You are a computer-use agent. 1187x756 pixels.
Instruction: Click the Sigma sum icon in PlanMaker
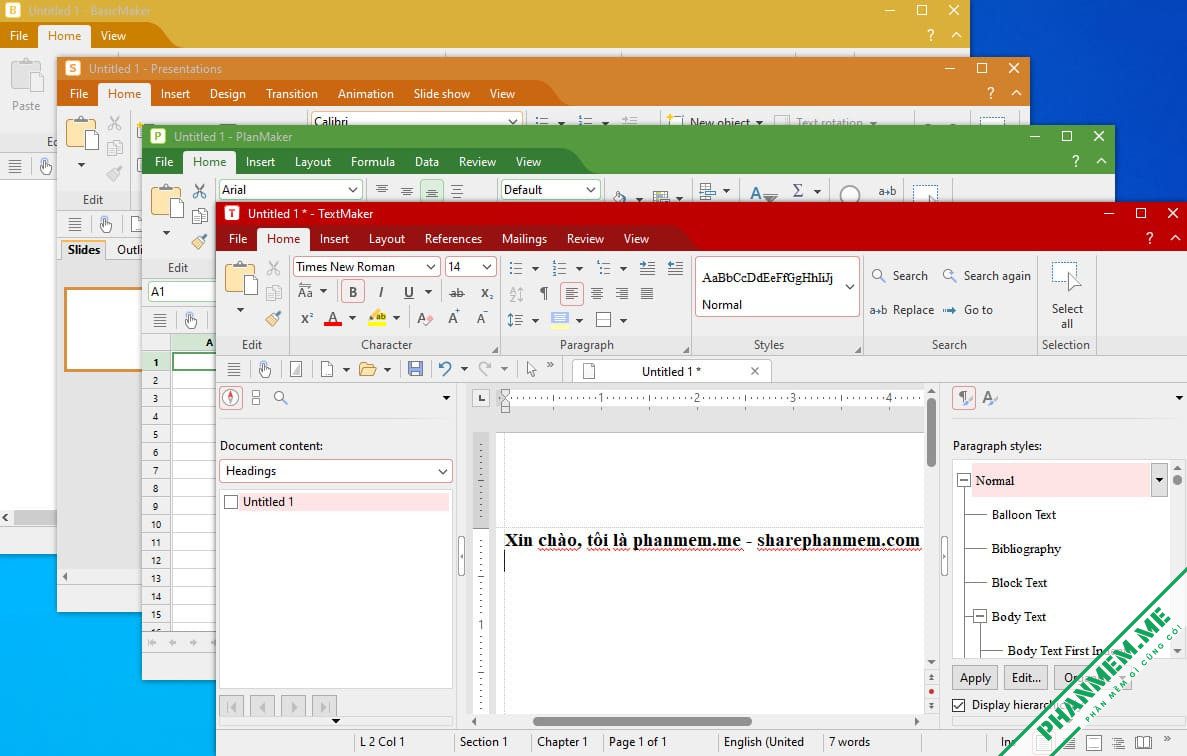pyautogui.click(x=798, y=190)
